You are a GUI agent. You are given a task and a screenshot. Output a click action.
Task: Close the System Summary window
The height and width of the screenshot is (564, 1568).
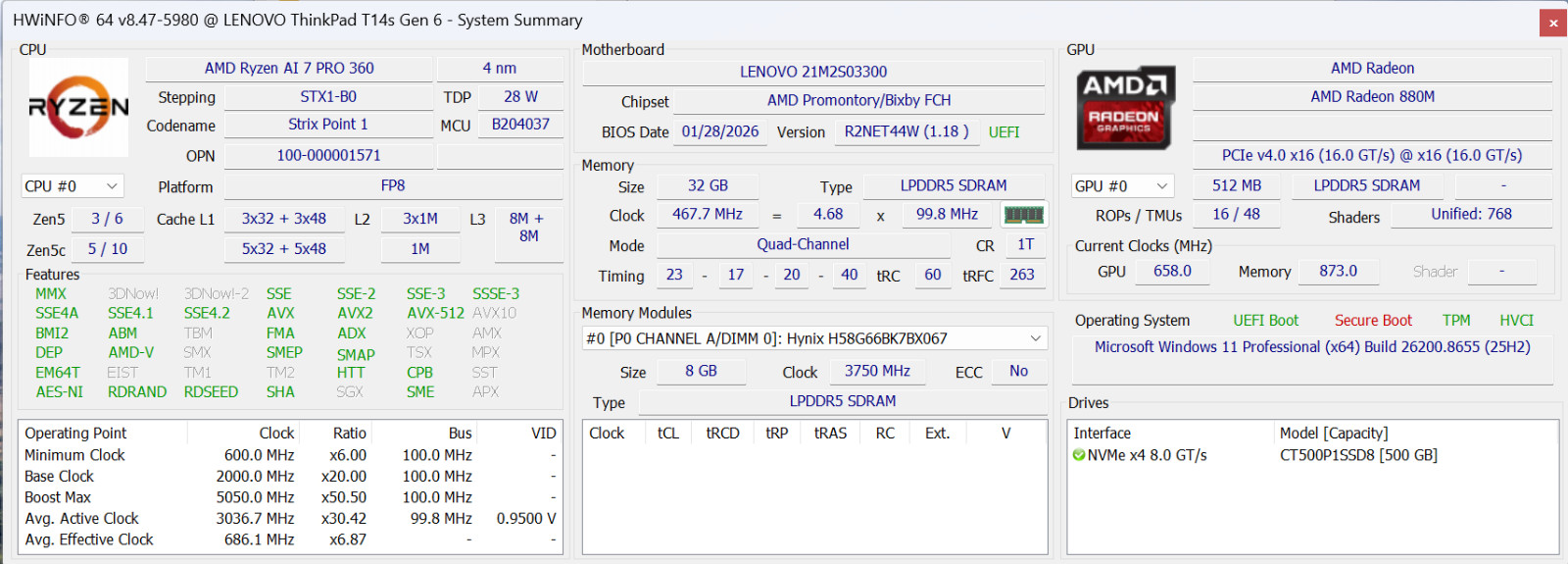(1552, 22)
